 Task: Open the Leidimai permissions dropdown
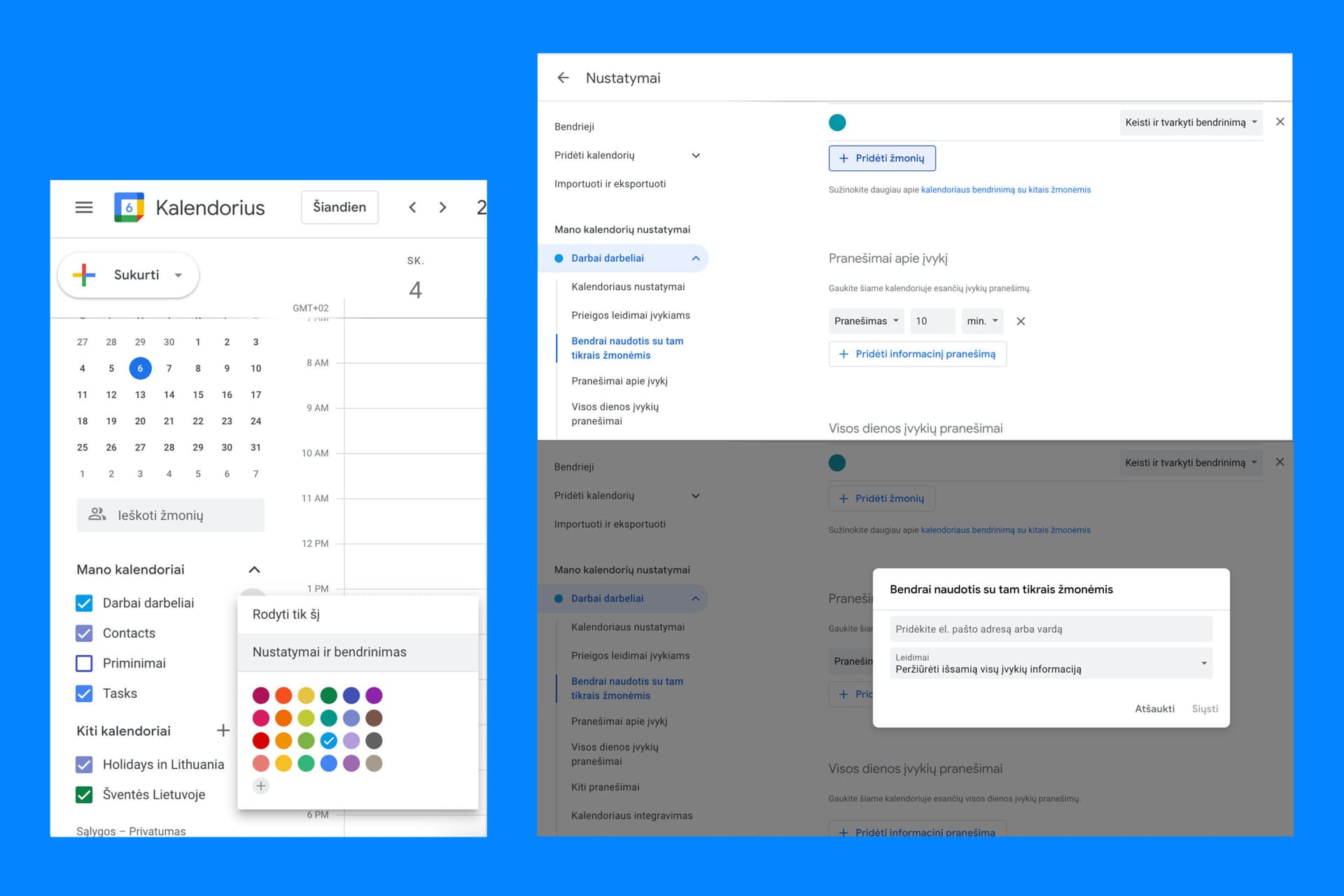point(1050,664)
